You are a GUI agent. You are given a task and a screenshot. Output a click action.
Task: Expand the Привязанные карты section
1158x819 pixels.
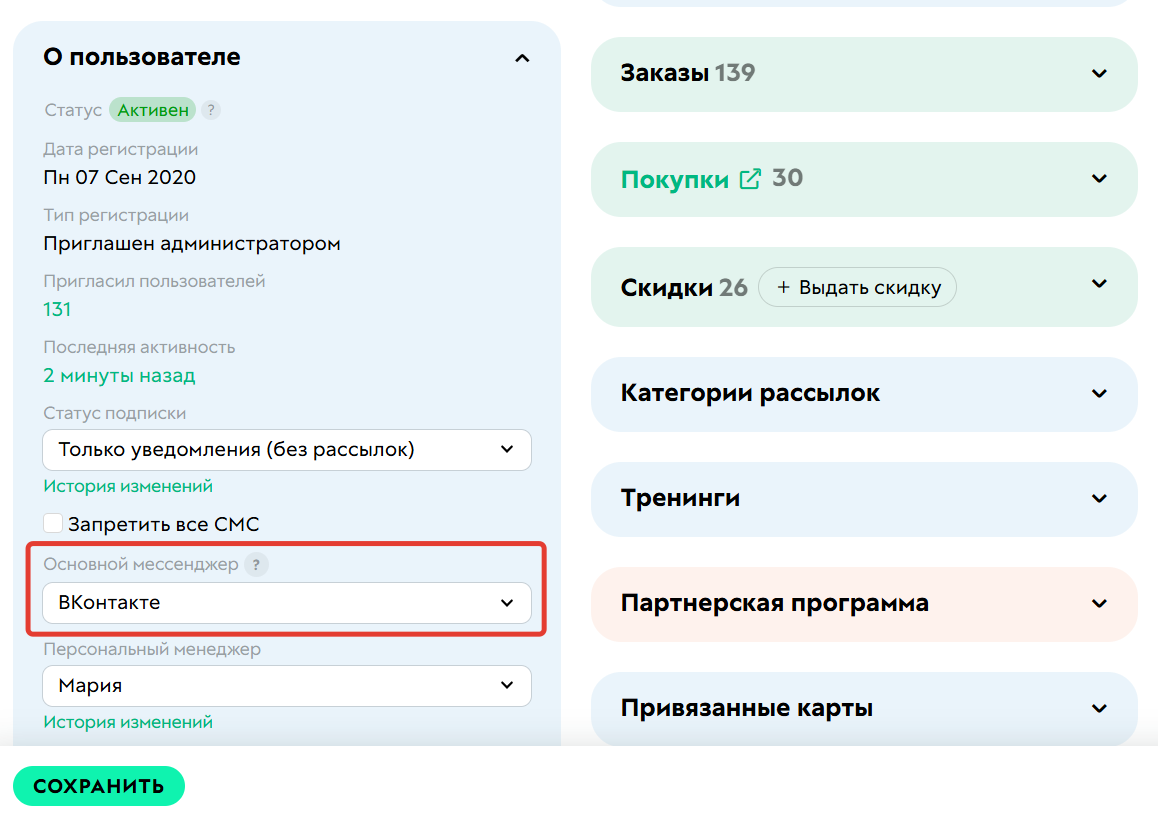click(x=1098, y=708)
